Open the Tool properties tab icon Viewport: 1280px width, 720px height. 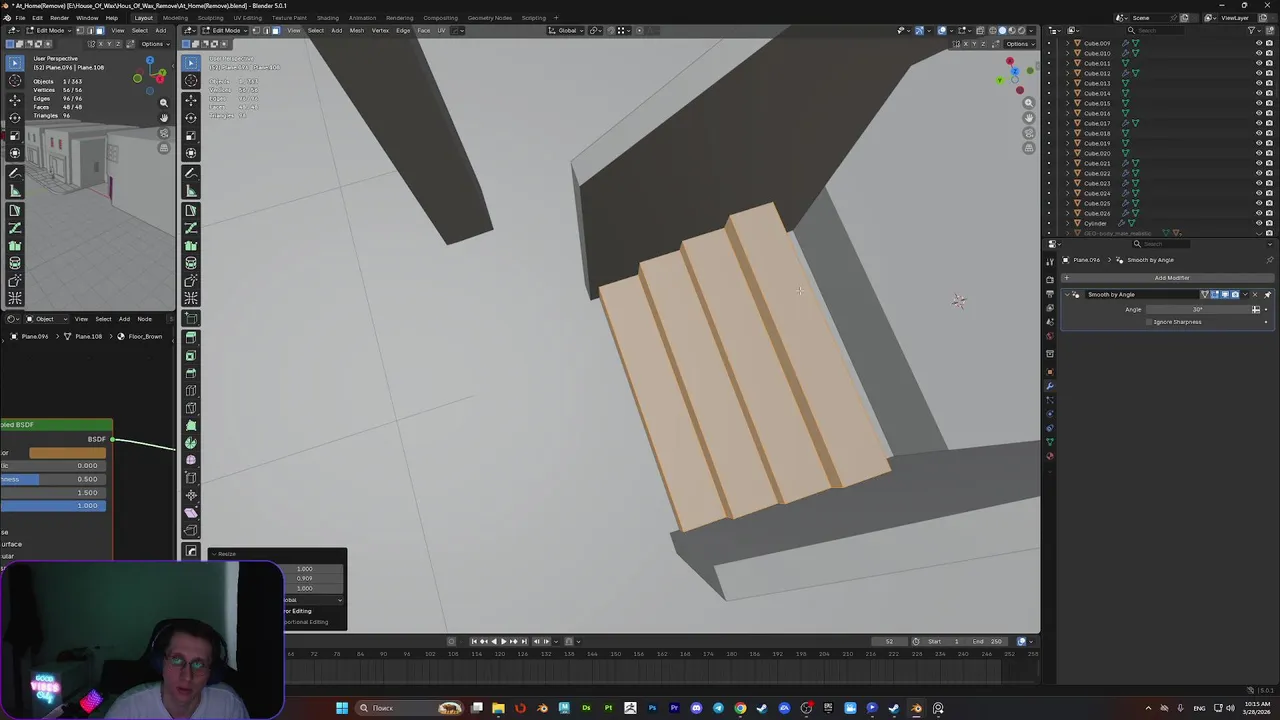click(1050, 262)
